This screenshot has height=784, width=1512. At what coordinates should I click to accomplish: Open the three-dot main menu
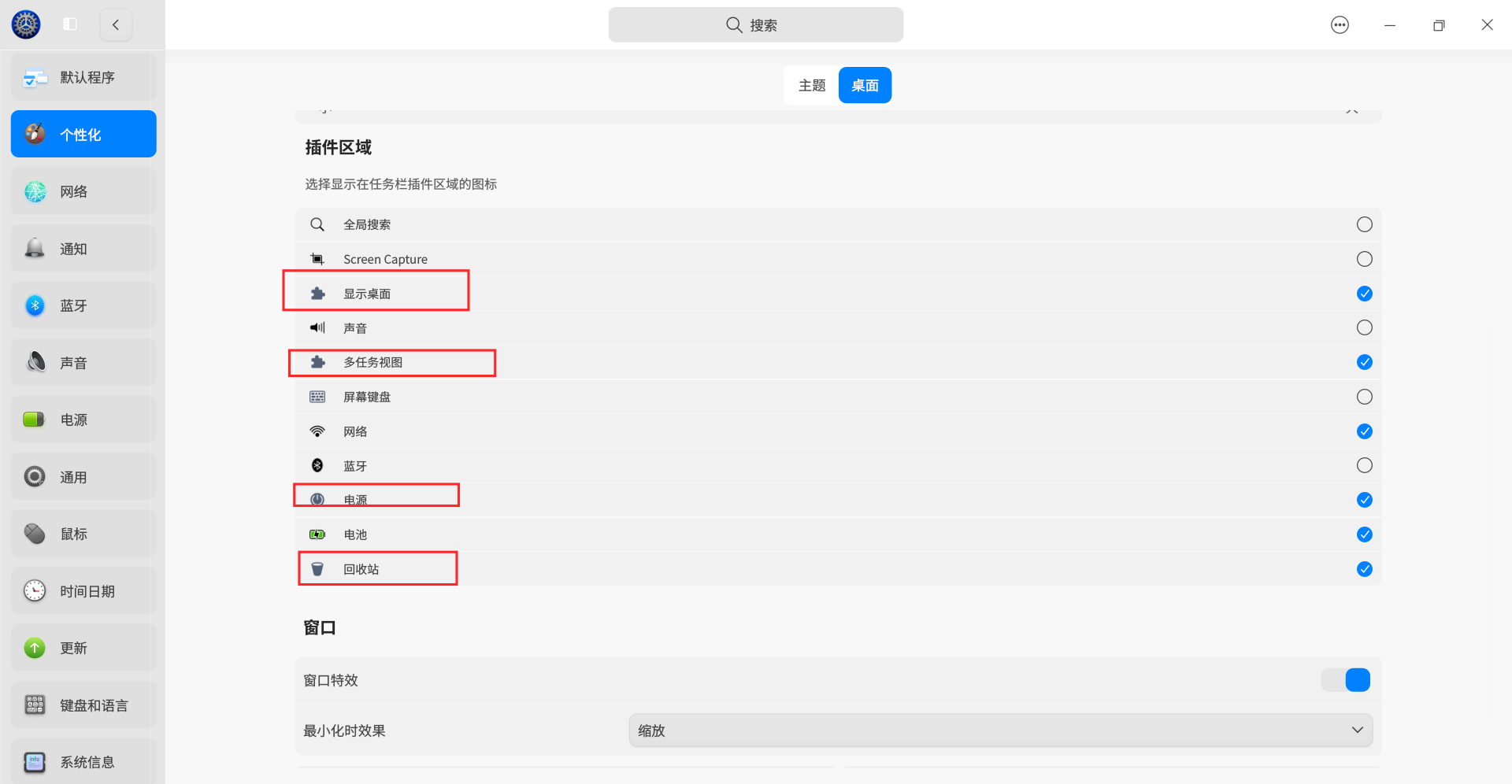point(1340,25)
